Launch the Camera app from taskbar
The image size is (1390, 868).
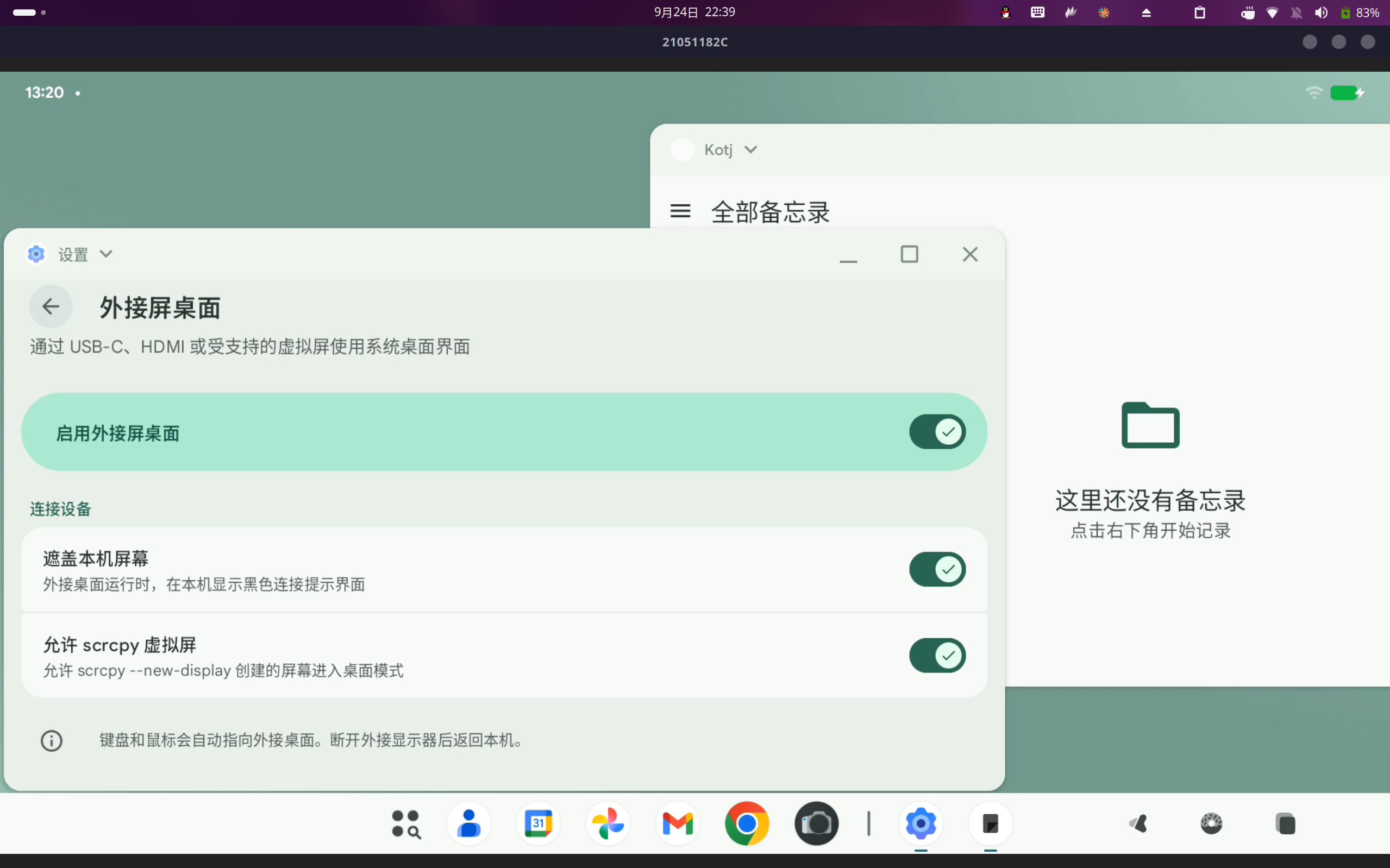(x=816, y=824)
